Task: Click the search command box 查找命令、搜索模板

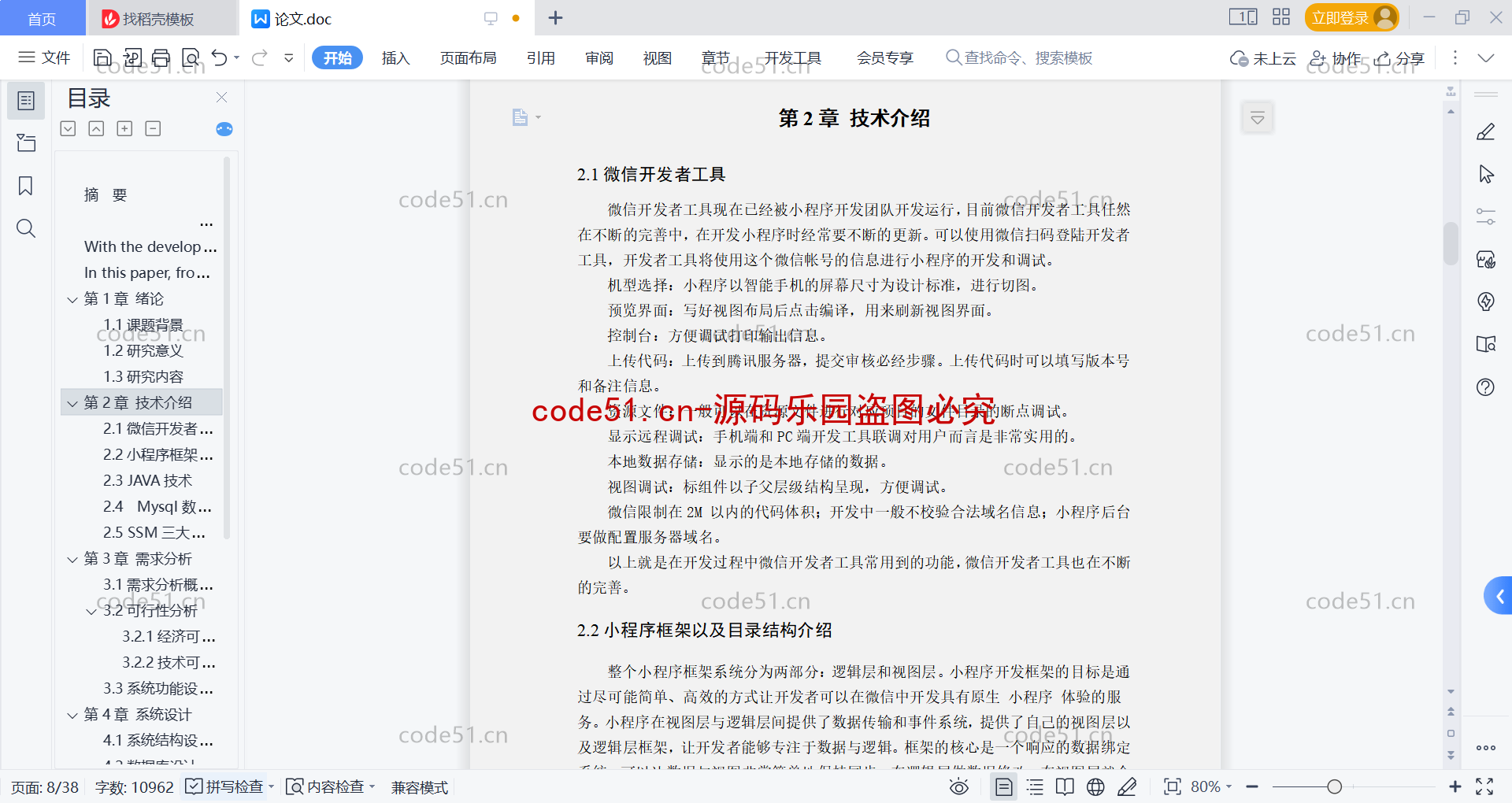Action: [x=1019, y=57]
